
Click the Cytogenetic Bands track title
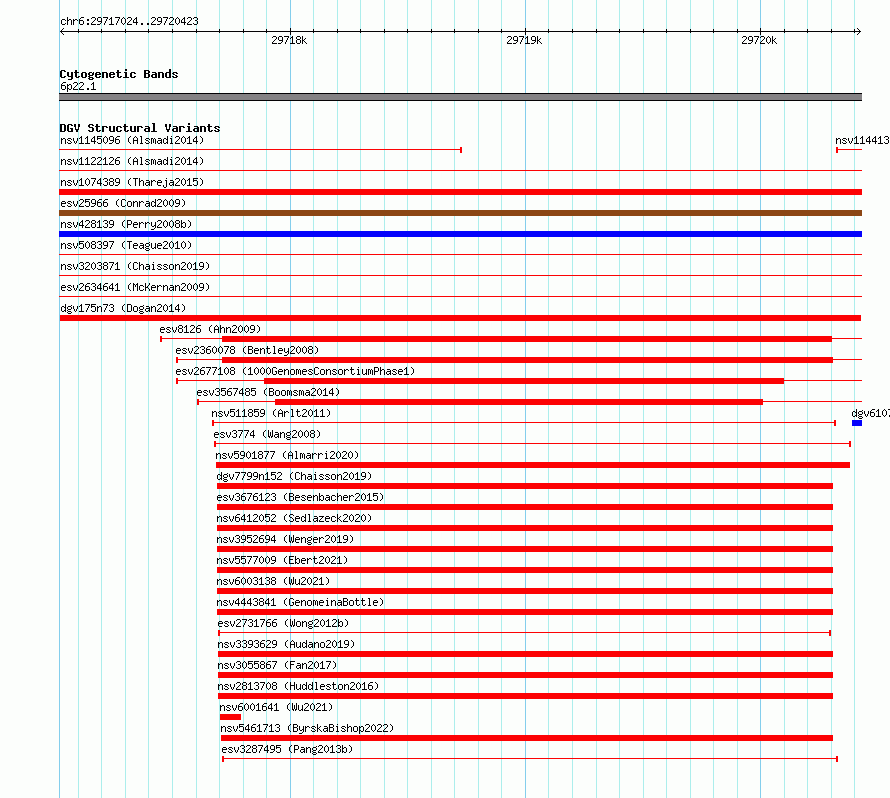pyautogui.click(x=119, y=74)
